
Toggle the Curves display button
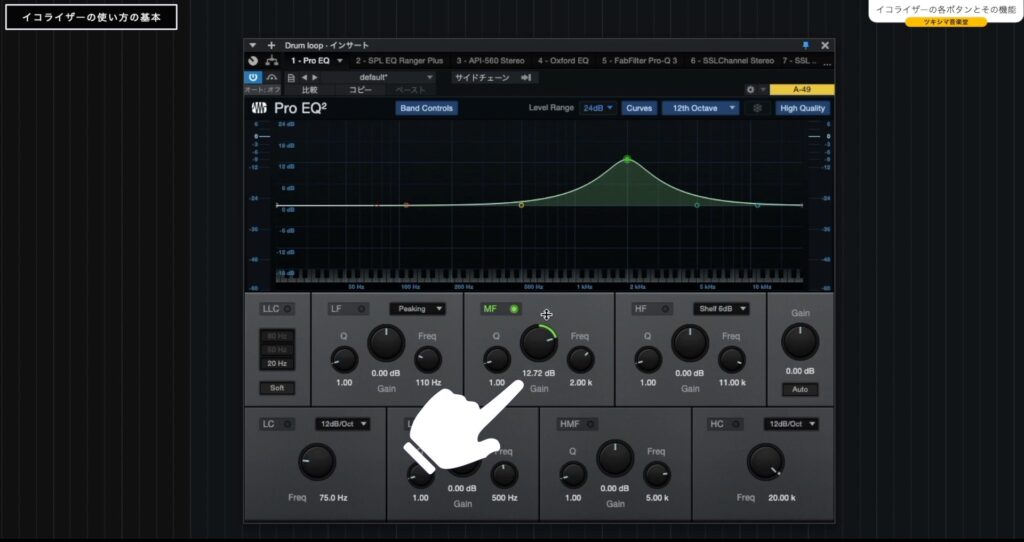(x=639, y=108)
